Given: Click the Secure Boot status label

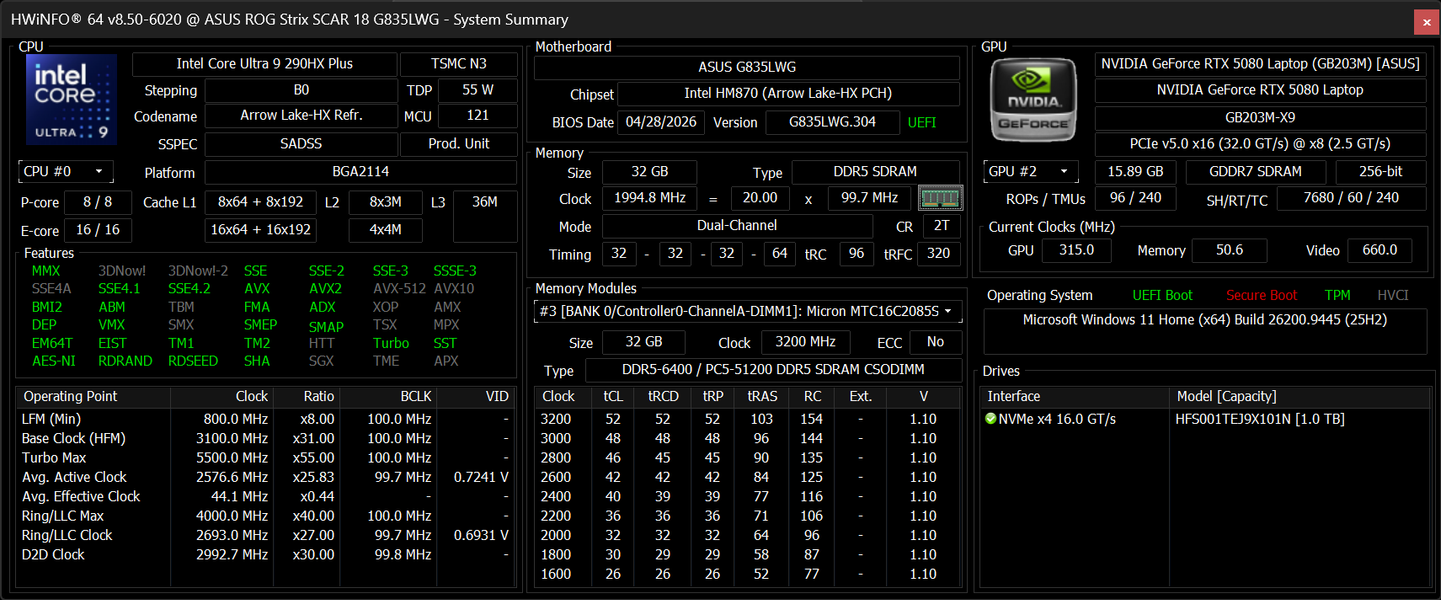Looking at the screenshot, I should click(x=1262, y=295).
